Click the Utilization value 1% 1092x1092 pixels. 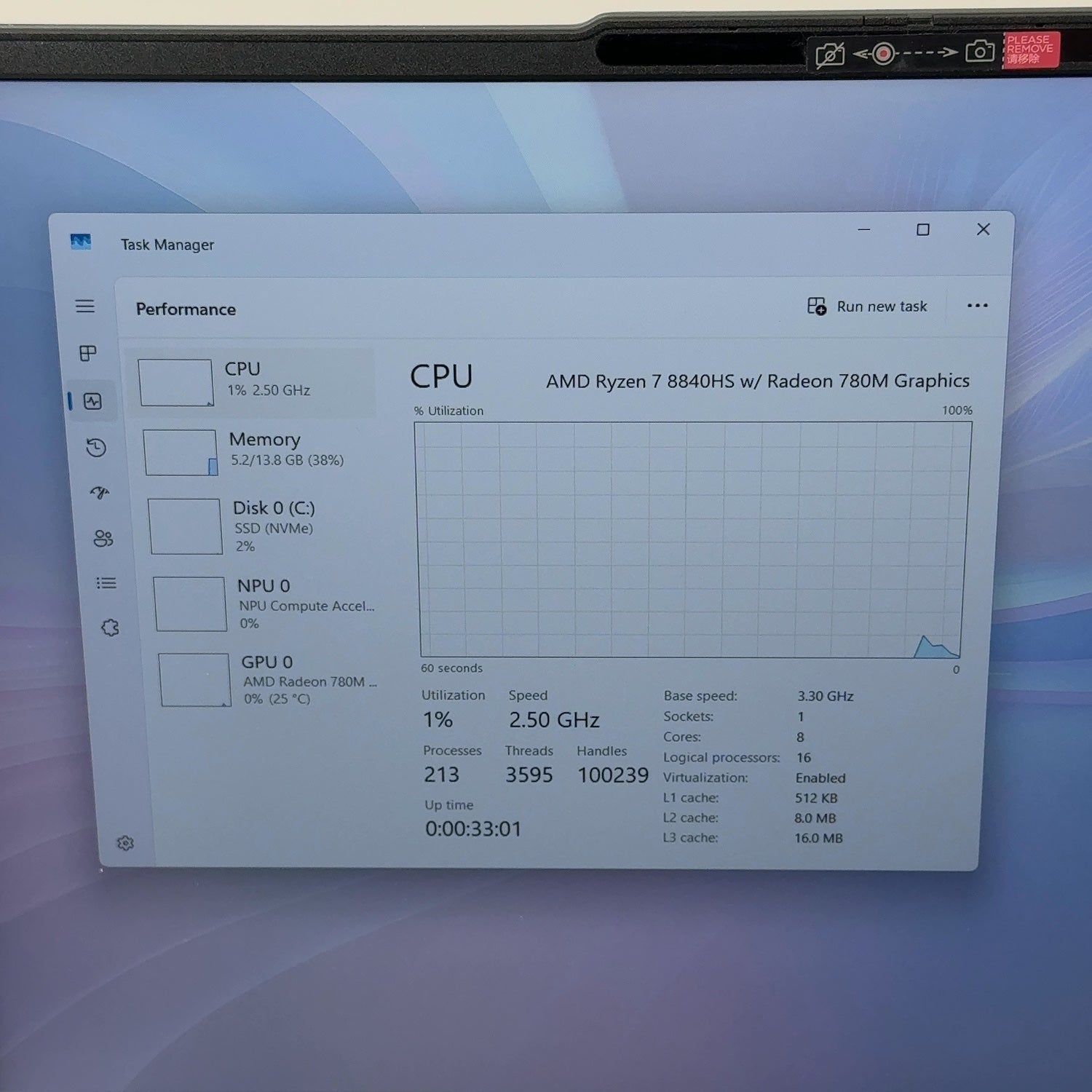click(438, 720)
